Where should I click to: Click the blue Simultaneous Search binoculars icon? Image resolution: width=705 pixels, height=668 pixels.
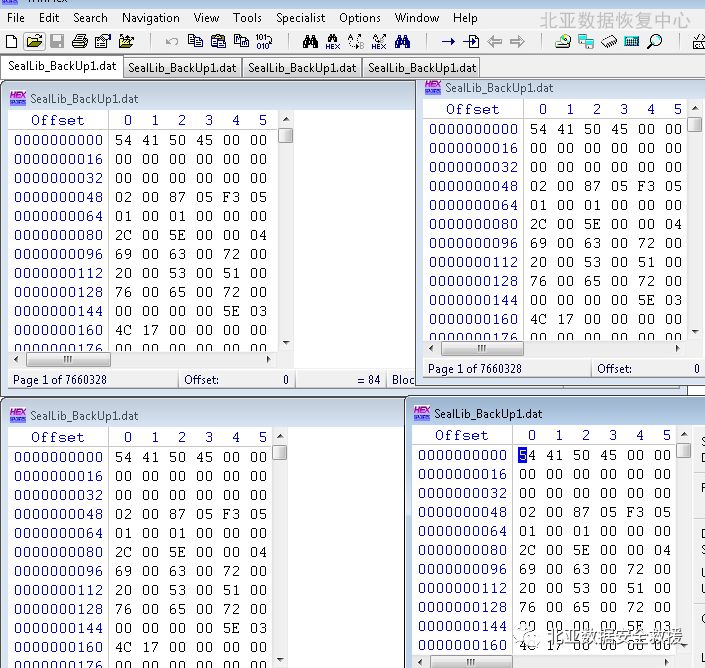pos(402,41)
